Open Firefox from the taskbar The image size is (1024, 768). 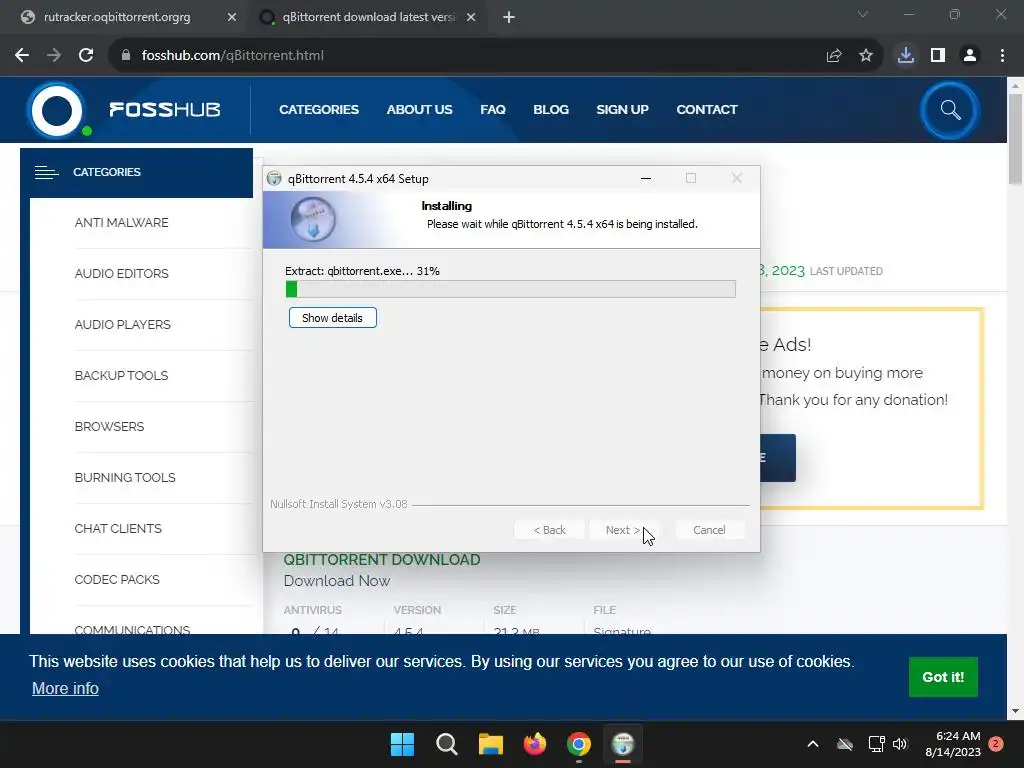tap(535, 744)
